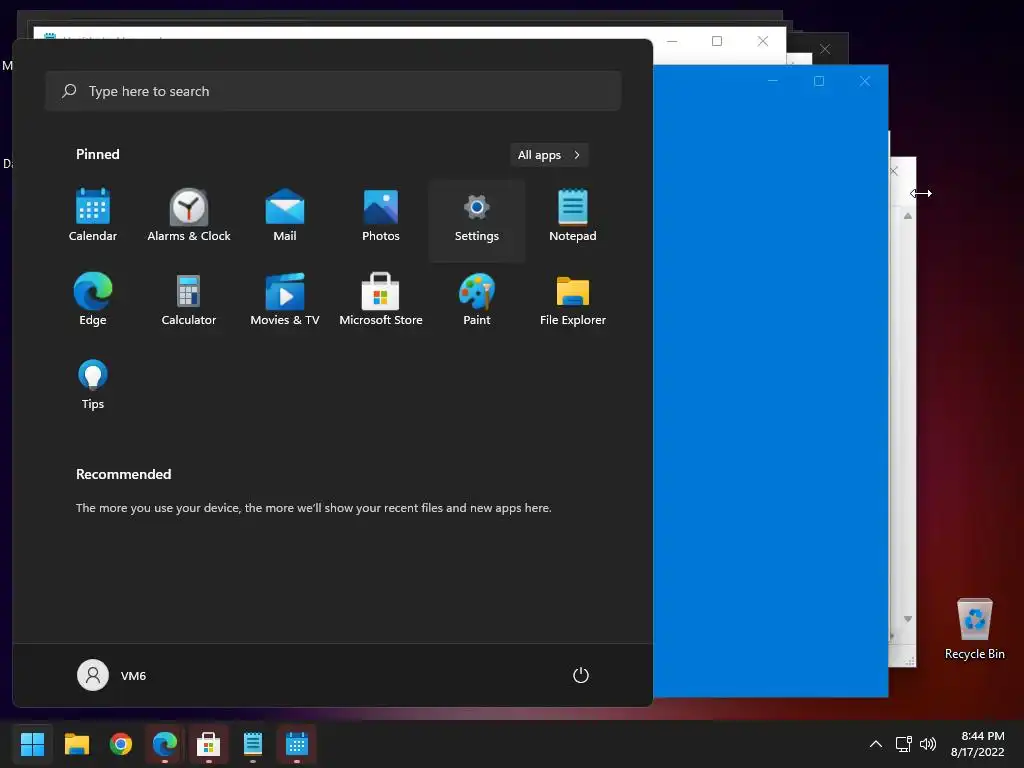The height and width of the screenshot is (768, 1024).
Task: Open the volume tray icon
Action: [928, 744]
